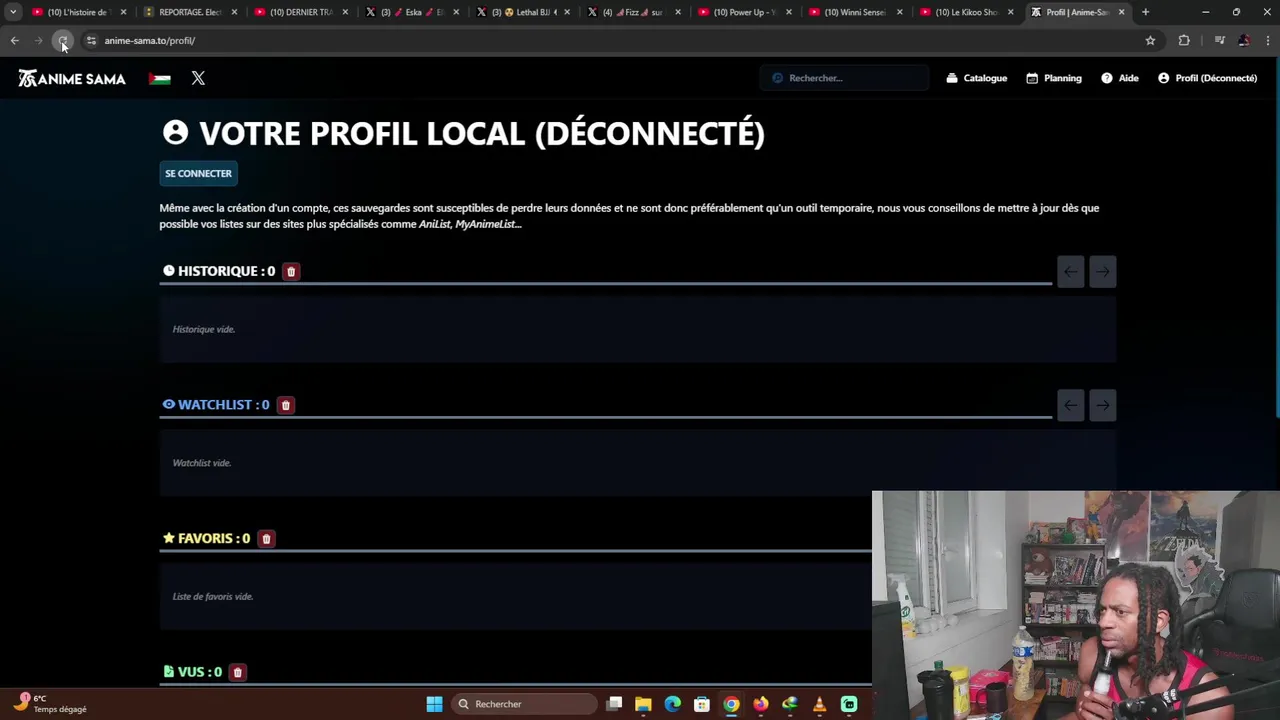Screen dimensions: 1280x720
Task: Click the taskbar Rechercher search box
Action: coord(524,704)
